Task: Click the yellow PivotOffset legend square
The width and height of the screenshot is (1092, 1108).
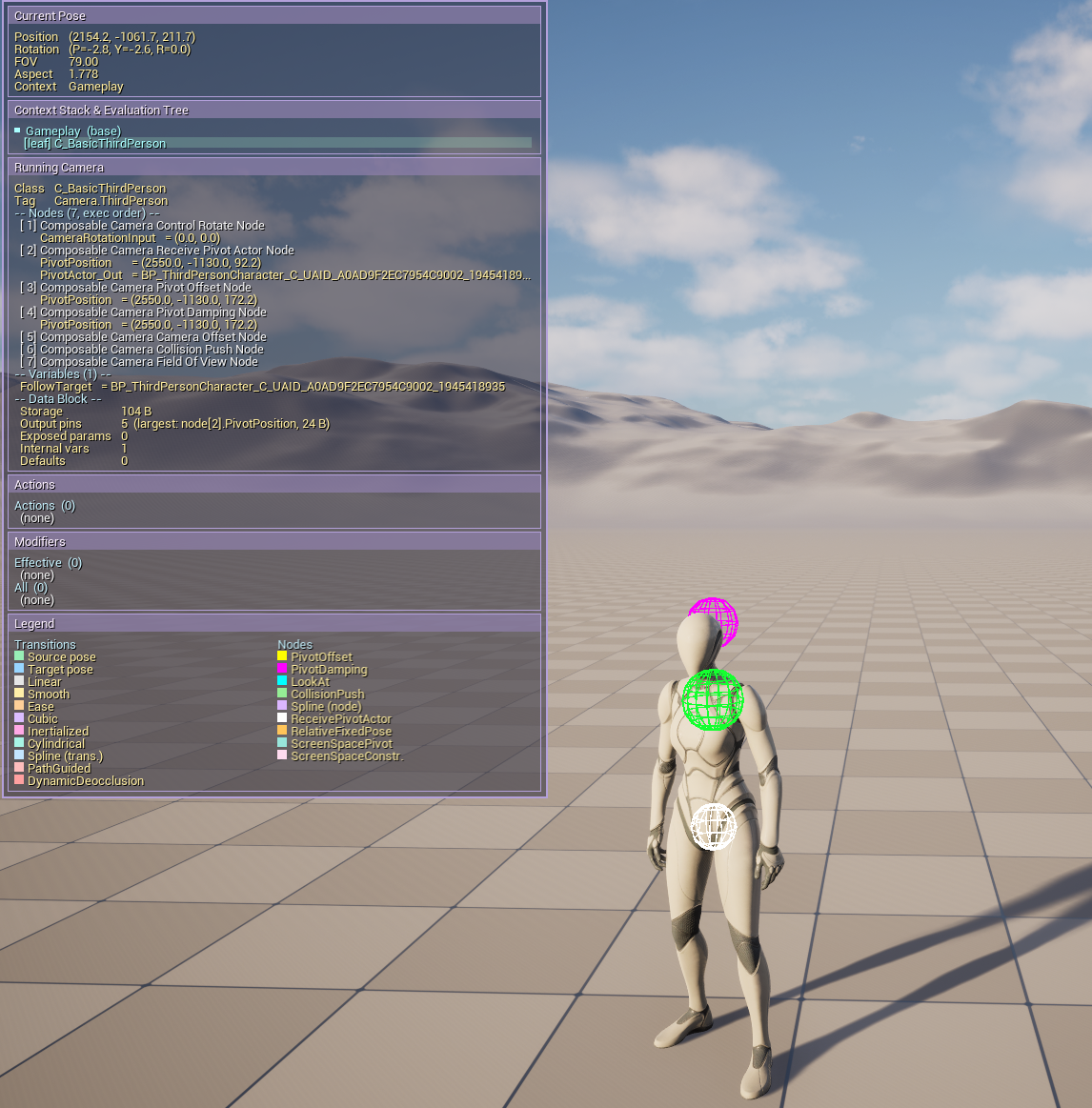Action: click(282, 656)
